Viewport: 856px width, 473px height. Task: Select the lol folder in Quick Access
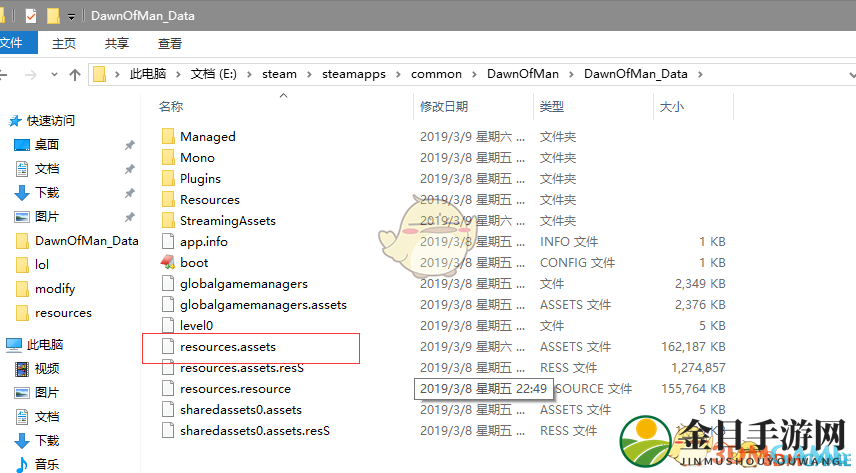pyautogui.click(x=41, y=265)
